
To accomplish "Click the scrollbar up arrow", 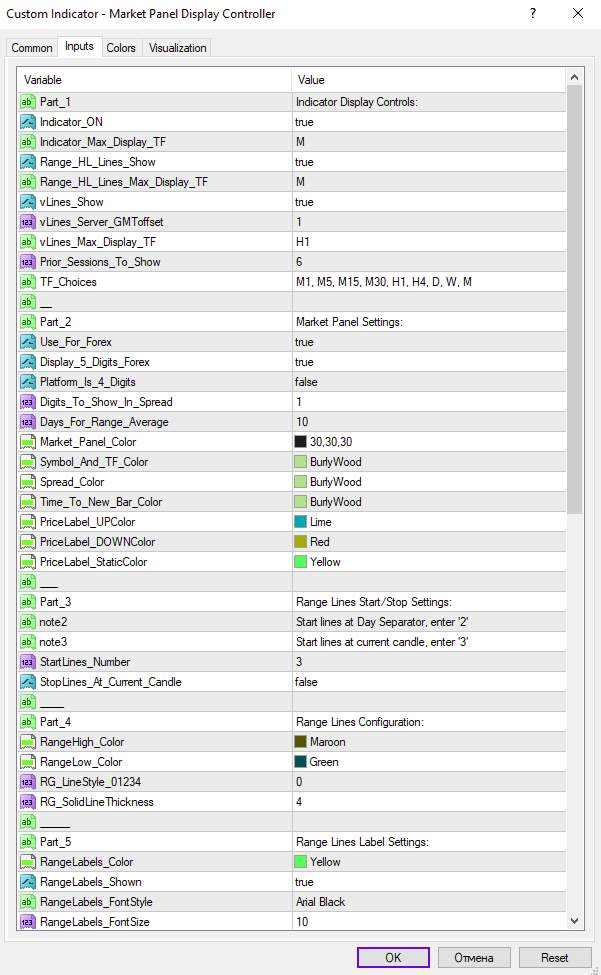I will (x=574, y=77).
